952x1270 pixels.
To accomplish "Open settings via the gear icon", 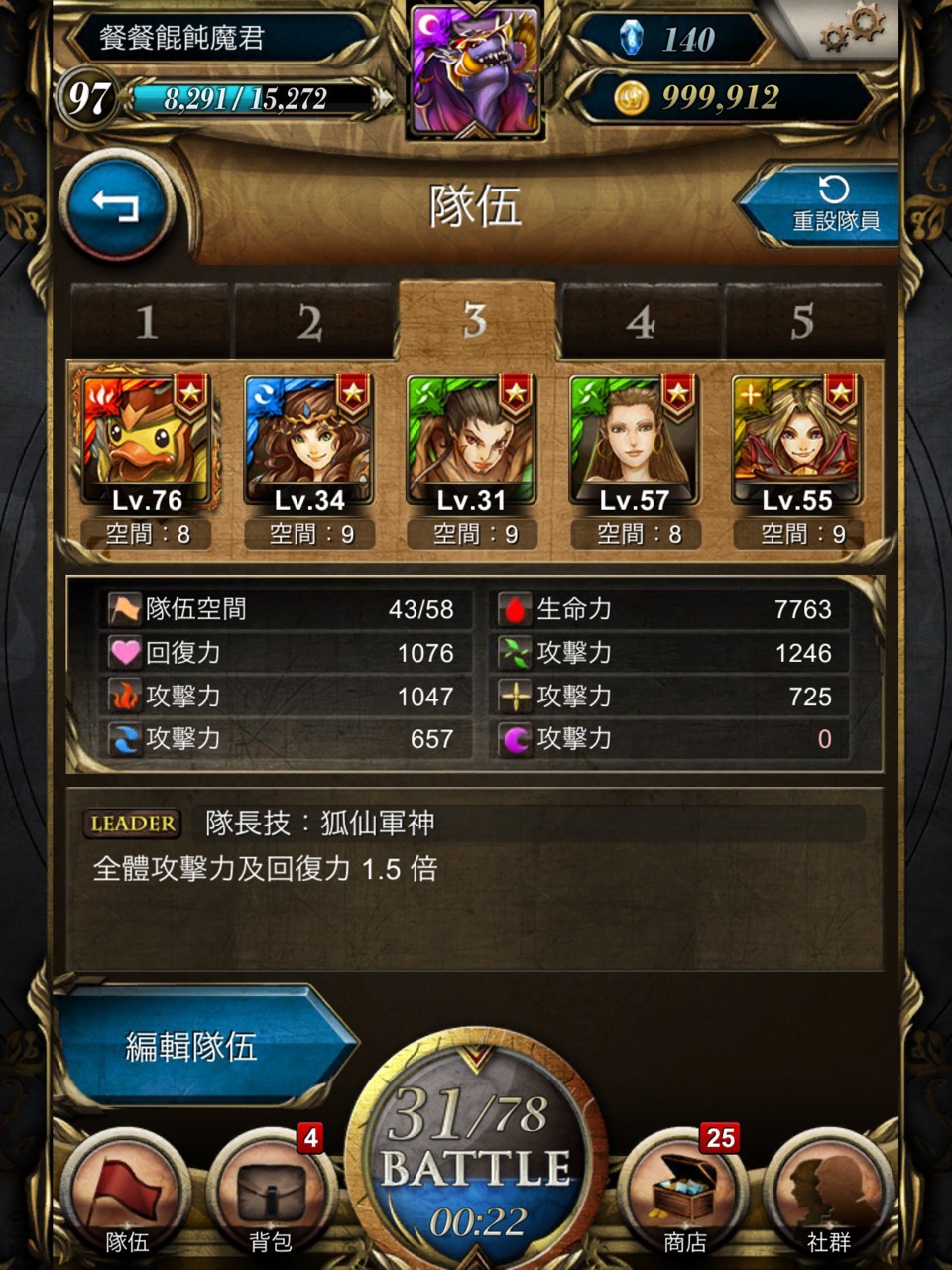I will pyautogui.click(x=852, y=28).
